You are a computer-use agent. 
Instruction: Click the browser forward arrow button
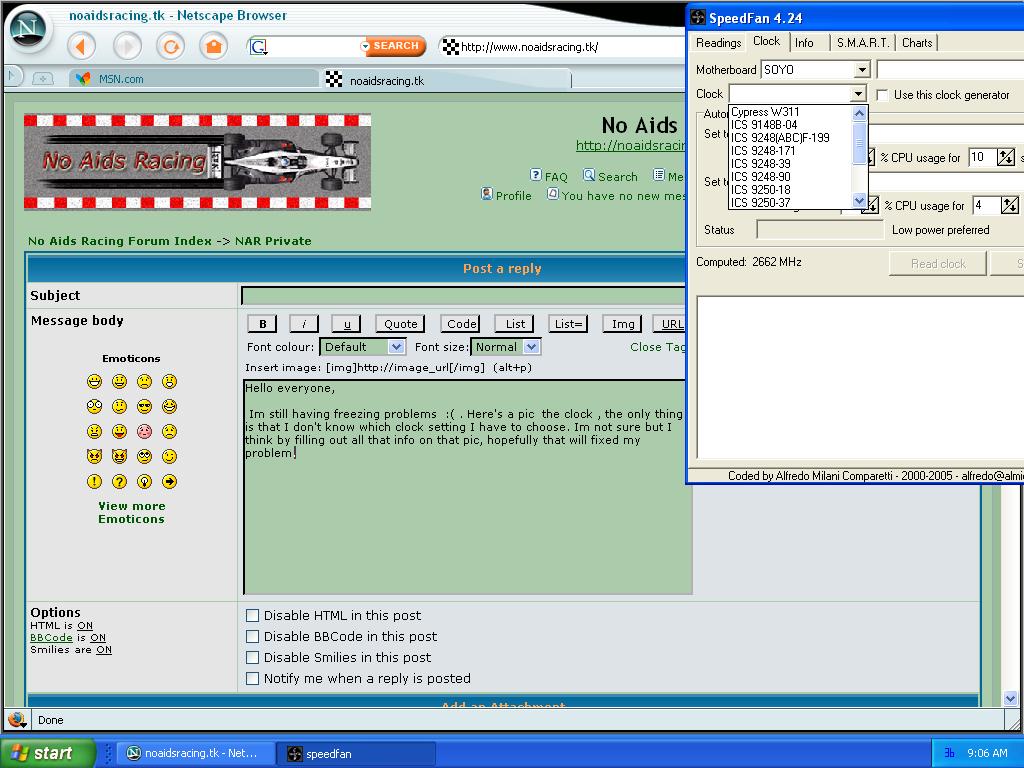(x=127, y=46)
